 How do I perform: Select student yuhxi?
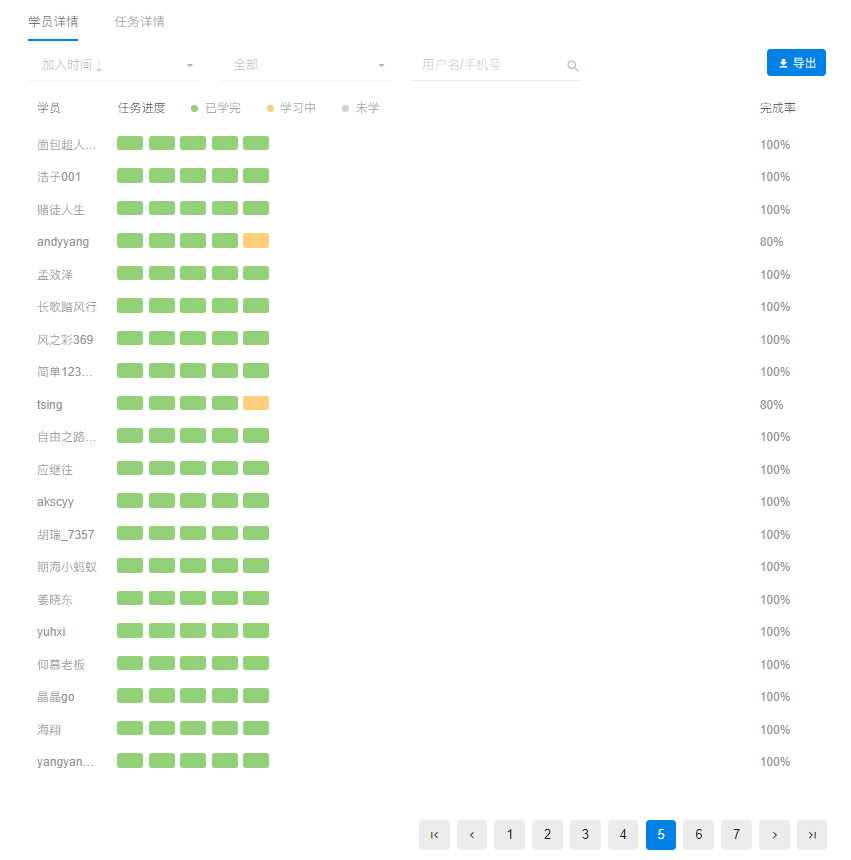point(51,632)
